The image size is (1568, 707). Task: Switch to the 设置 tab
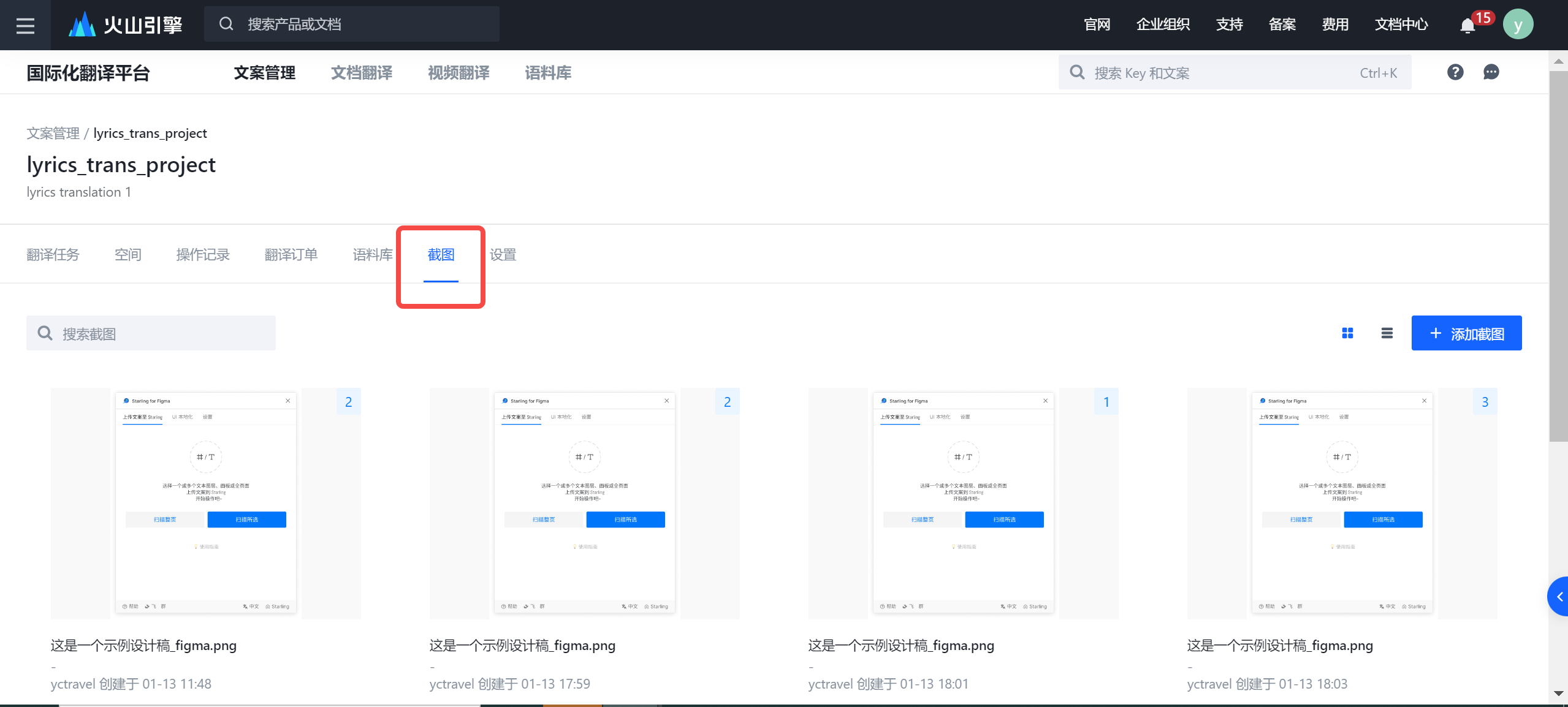[x=503, y=255]
